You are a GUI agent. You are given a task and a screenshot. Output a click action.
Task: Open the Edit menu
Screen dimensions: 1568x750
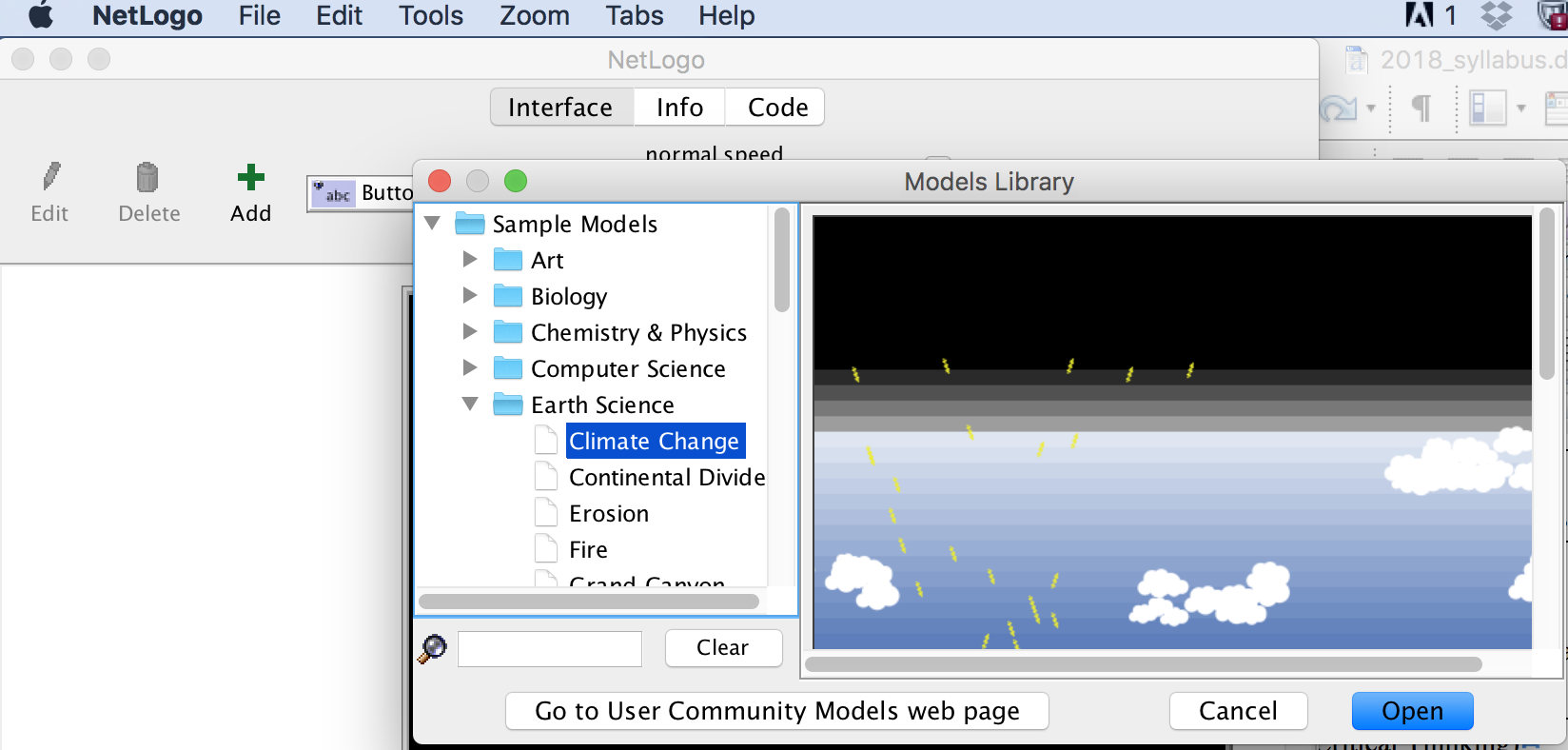click(x=340, y=15)
